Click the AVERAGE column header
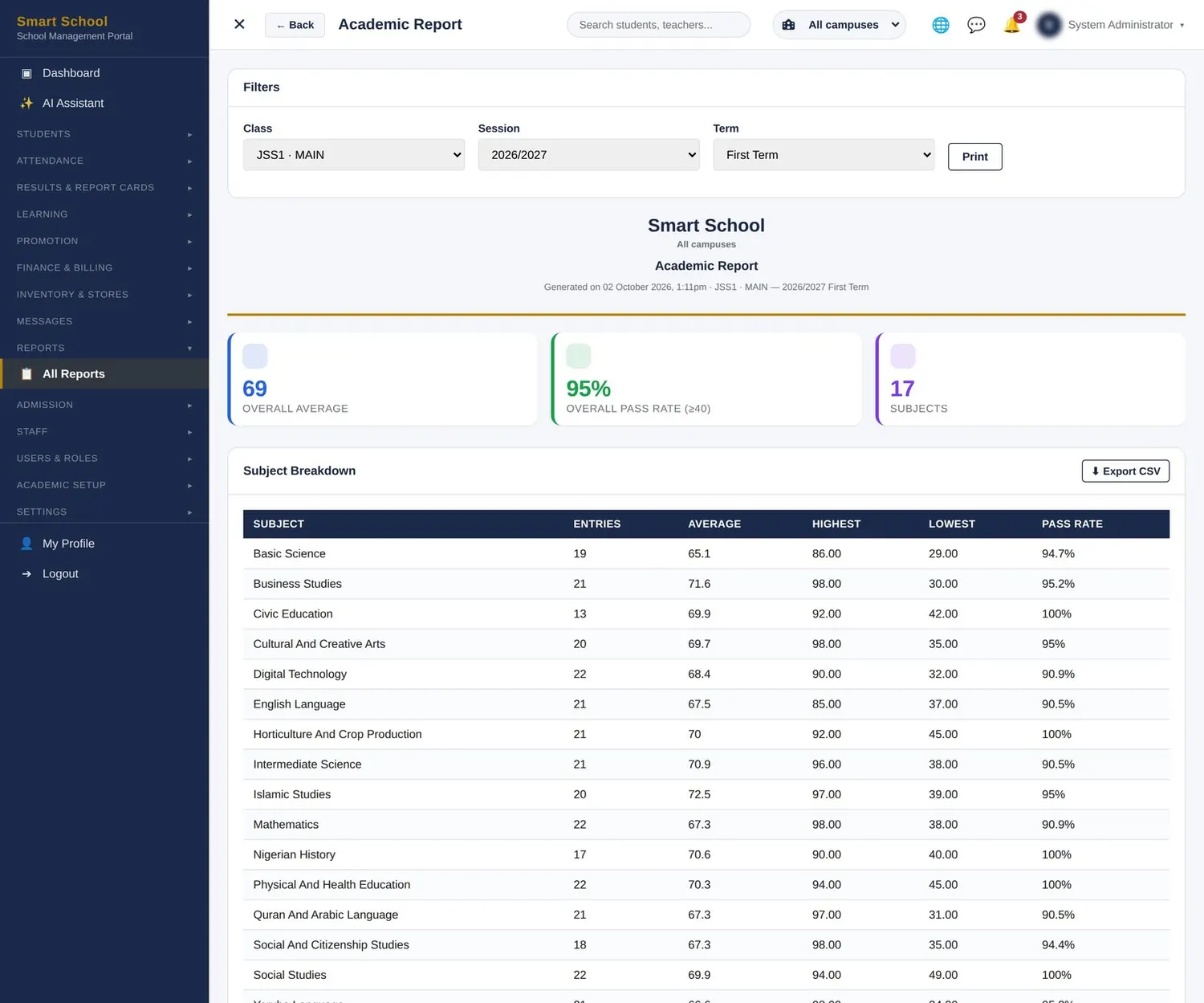Viewport: 1204px width, 1003px height. [x=714, y=524]
